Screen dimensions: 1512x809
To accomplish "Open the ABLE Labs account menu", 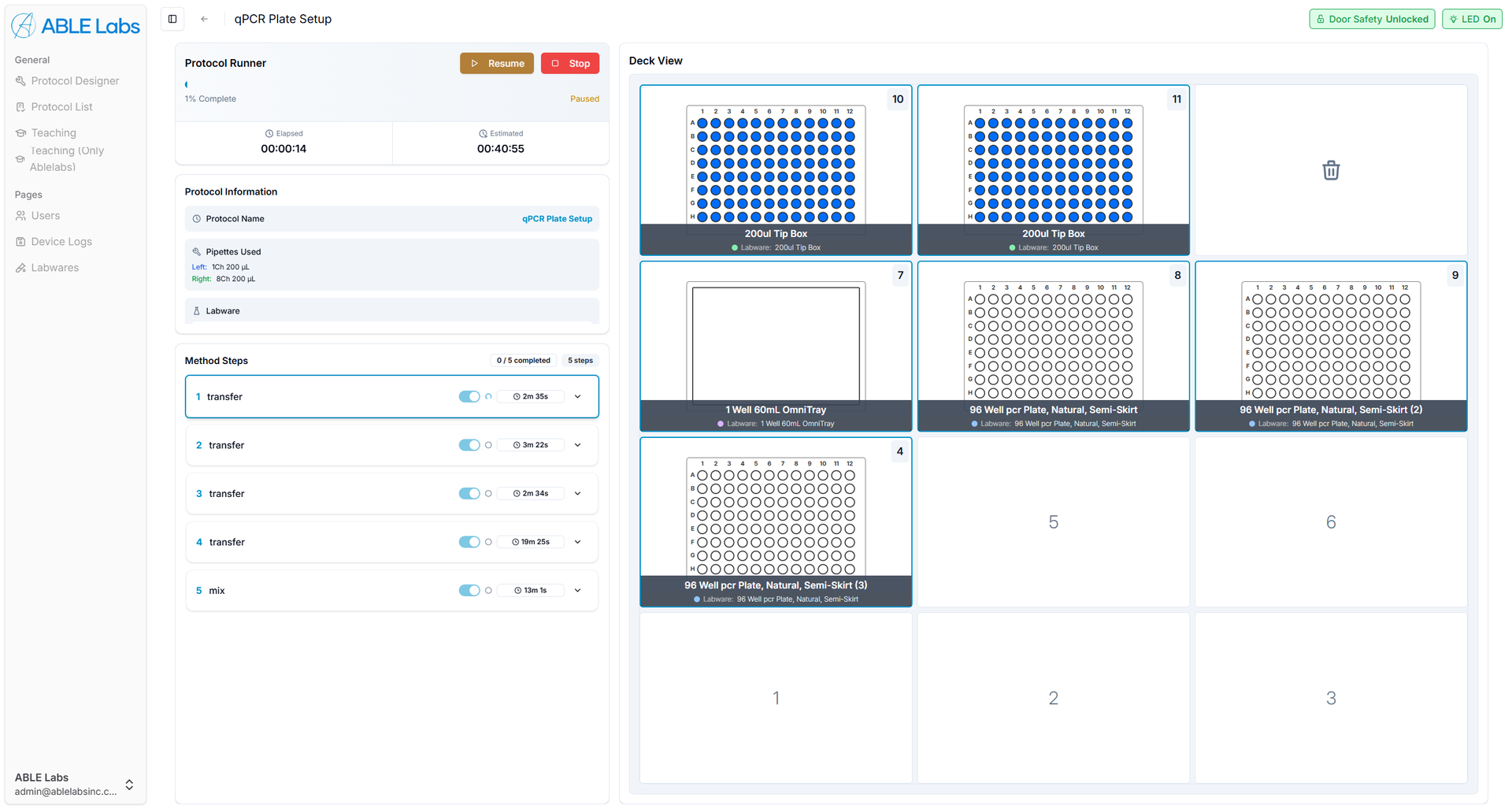I will click(75, 784).
